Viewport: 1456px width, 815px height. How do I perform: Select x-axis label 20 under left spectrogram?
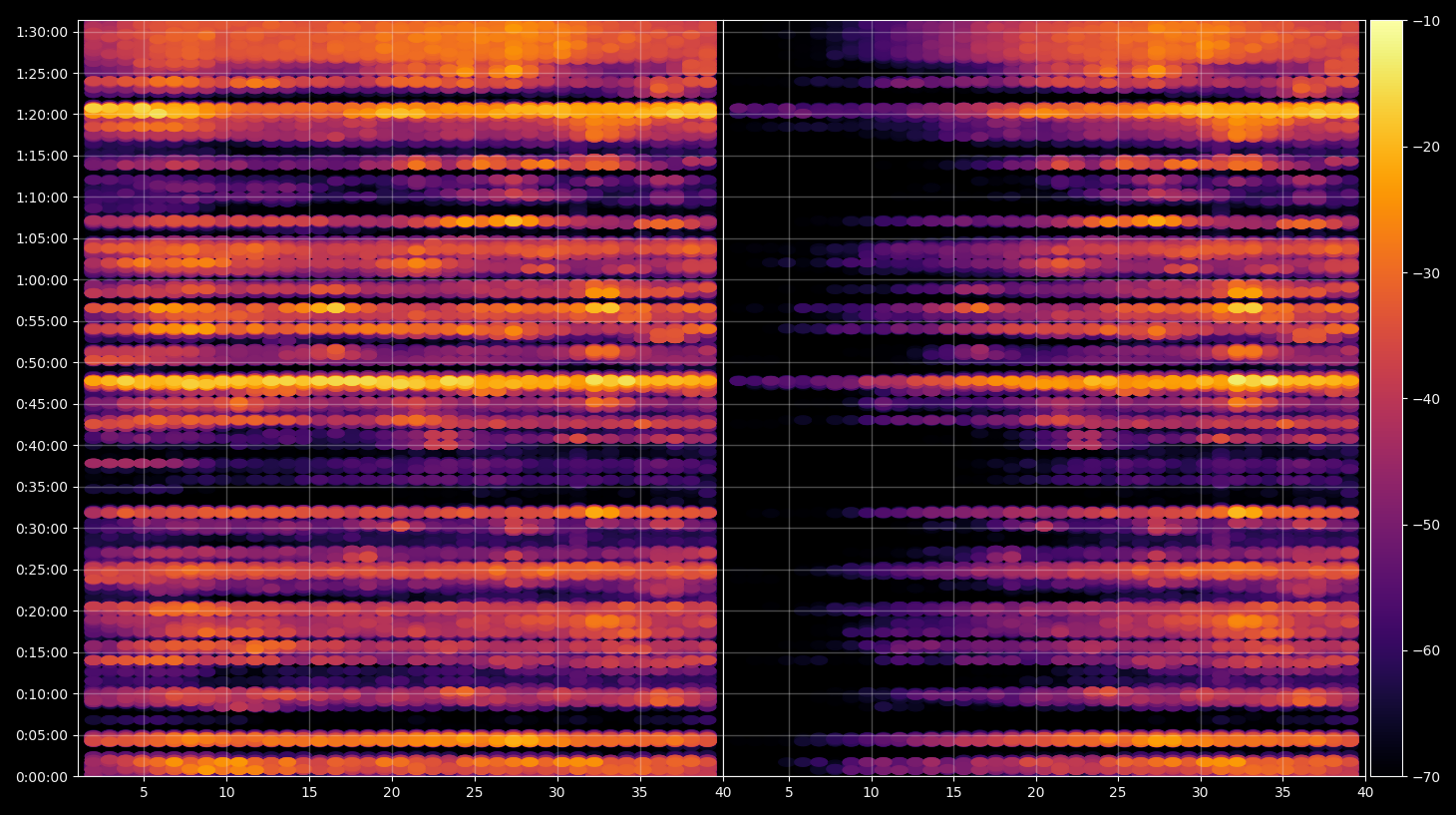[x=392, y=793]
